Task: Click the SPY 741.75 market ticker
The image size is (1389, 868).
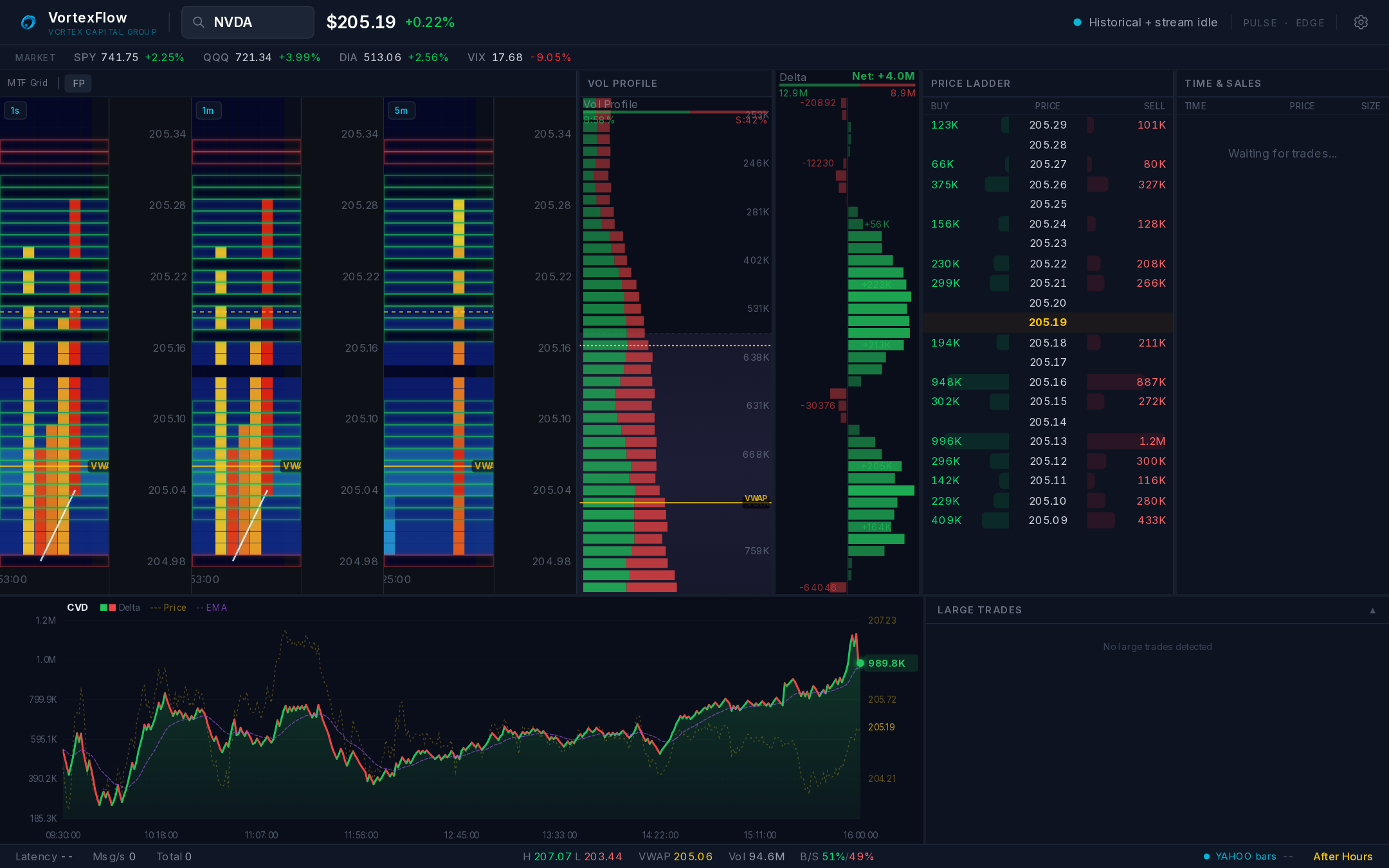Action: click(x=129, y=57)
